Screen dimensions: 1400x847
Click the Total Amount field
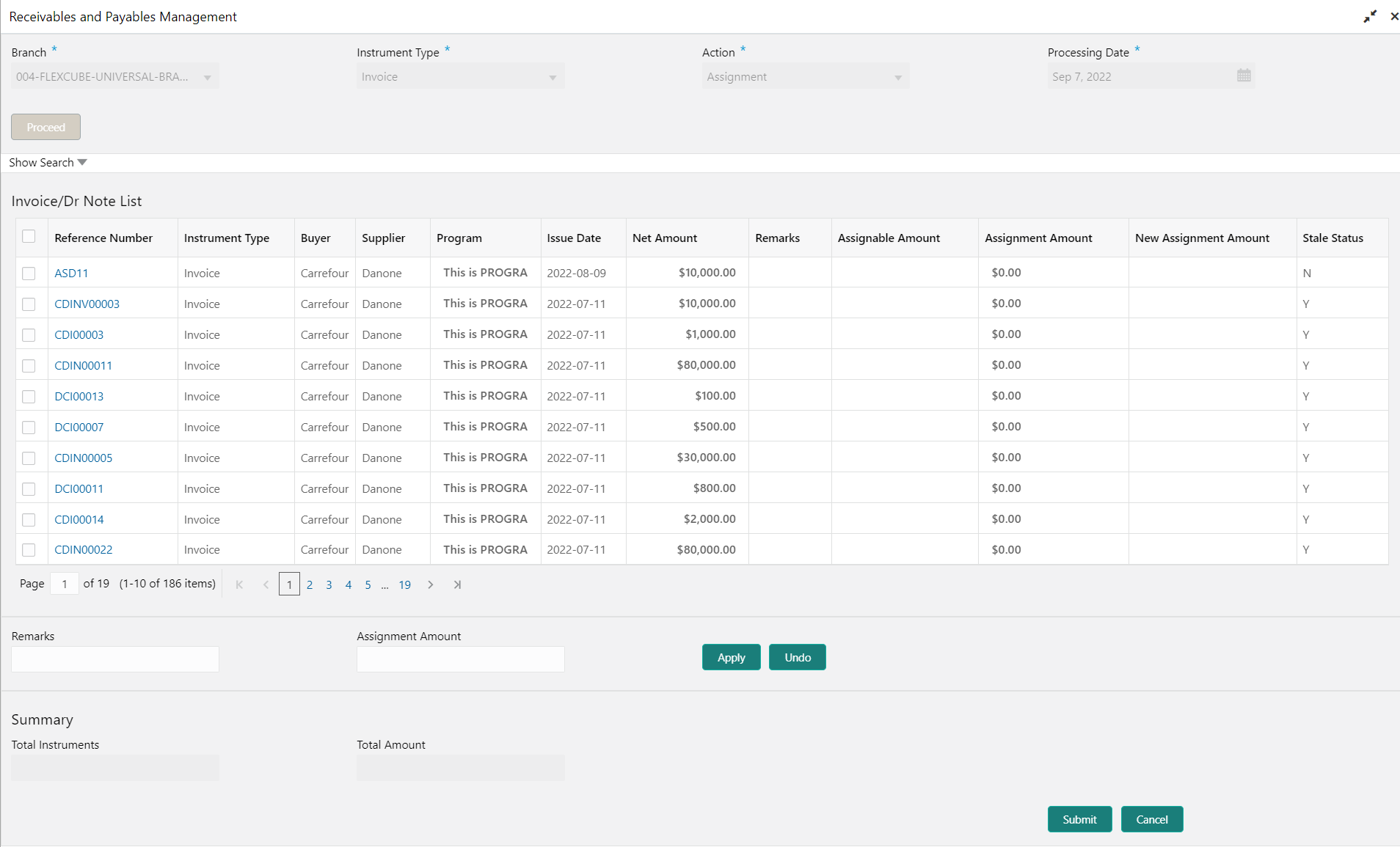pyautogui.click(x=460, y=767)
